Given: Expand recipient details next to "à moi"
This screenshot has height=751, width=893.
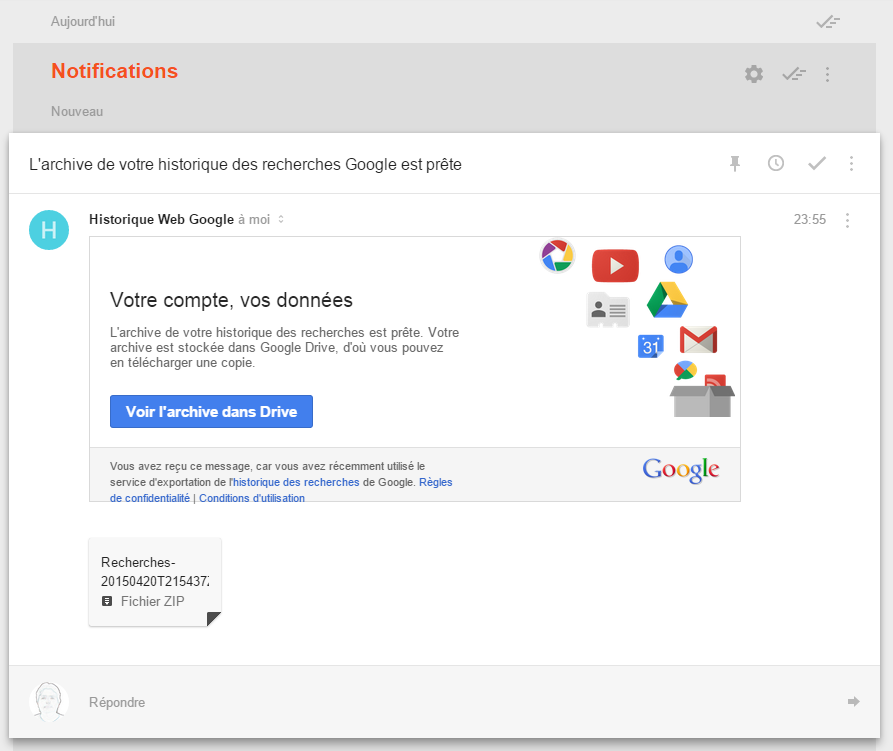Looking at the screenshot, I should [281, 219].
